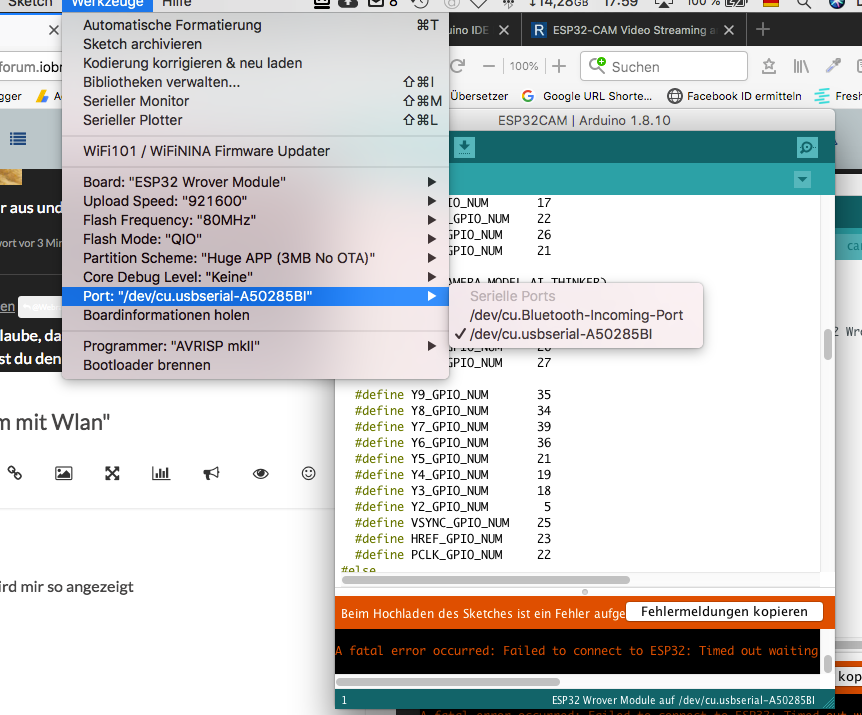
Task: Click the console horizontal scrollbar
Action: tap(448, 681)
